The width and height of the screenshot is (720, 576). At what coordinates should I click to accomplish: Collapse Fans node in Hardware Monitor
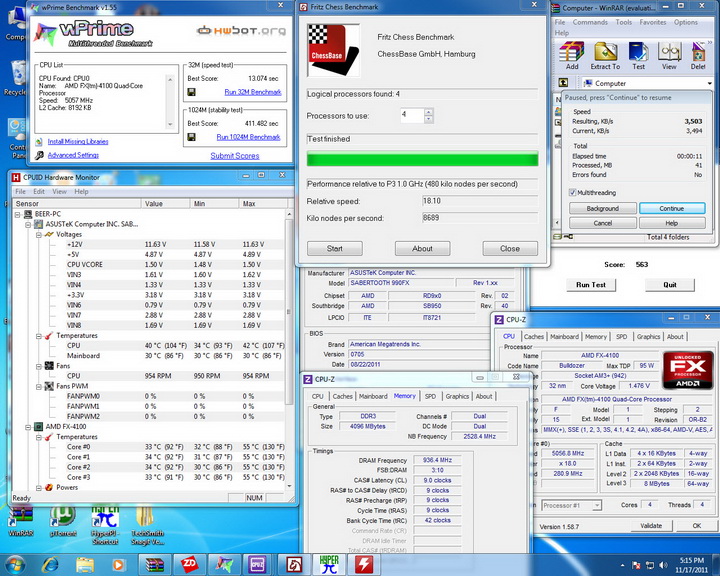pyautogui.click(x=39, y=366)
